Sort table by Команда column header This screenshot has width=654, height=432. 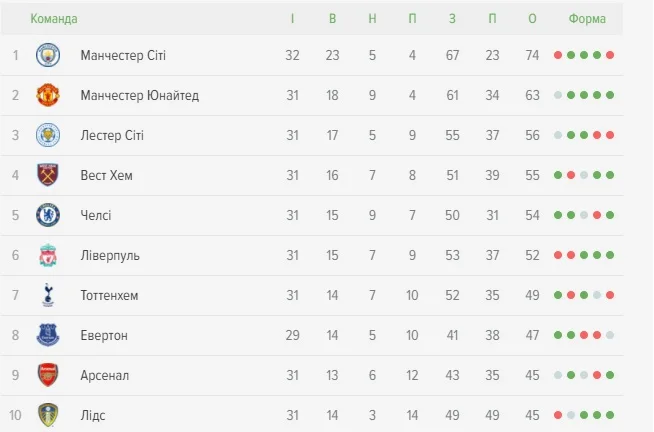[54, 19]
